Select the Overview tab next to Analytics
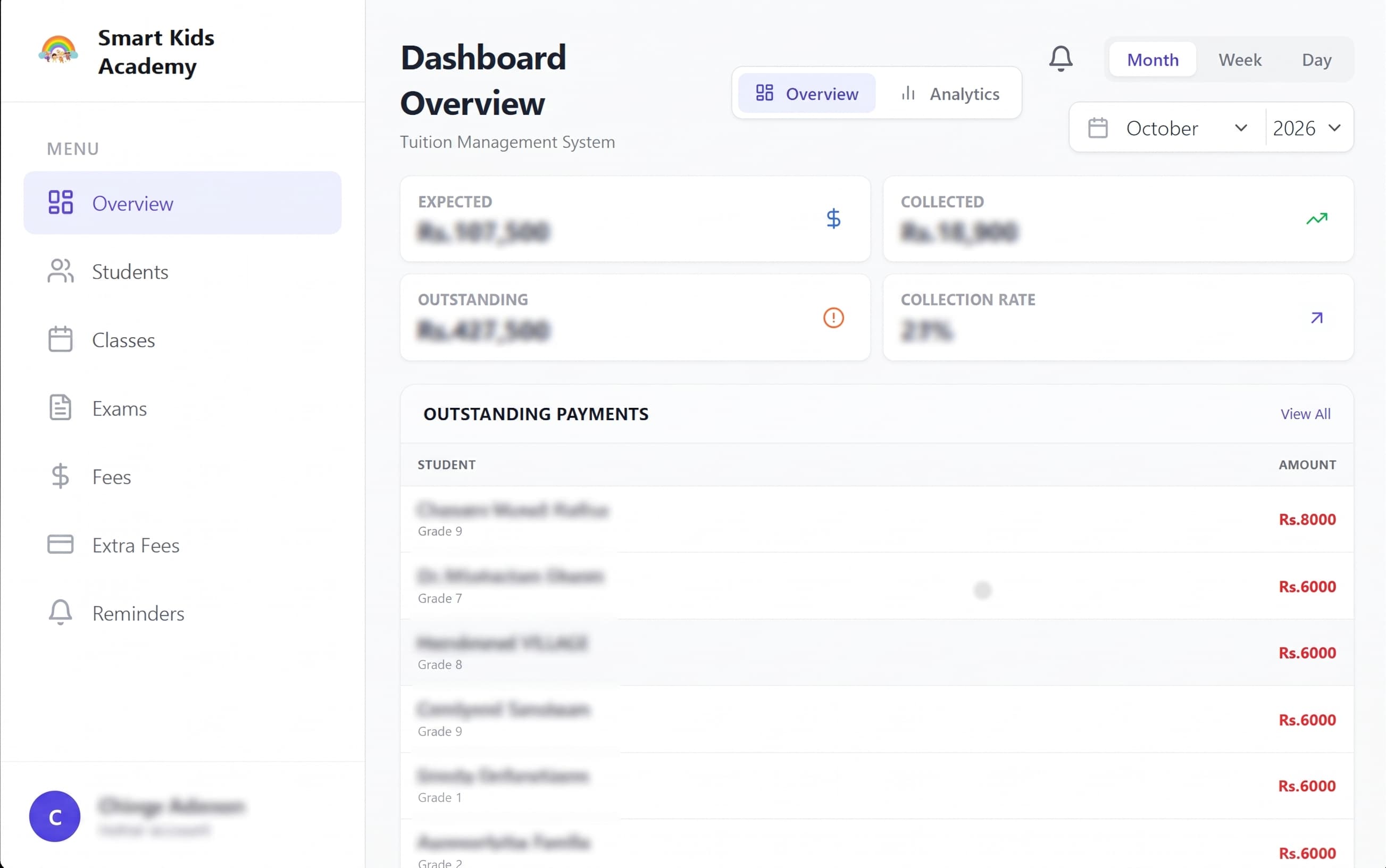This screenshot has height=868, width=1386. [806, 93]
